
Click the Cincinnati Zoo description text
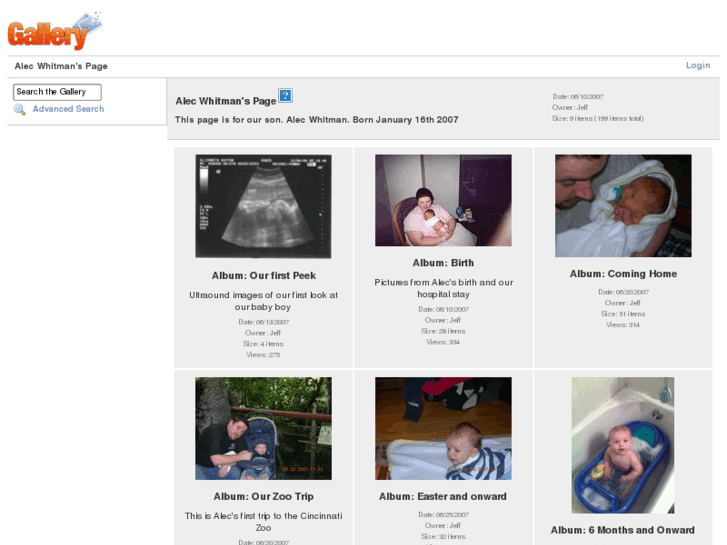(x=263, y=522)
